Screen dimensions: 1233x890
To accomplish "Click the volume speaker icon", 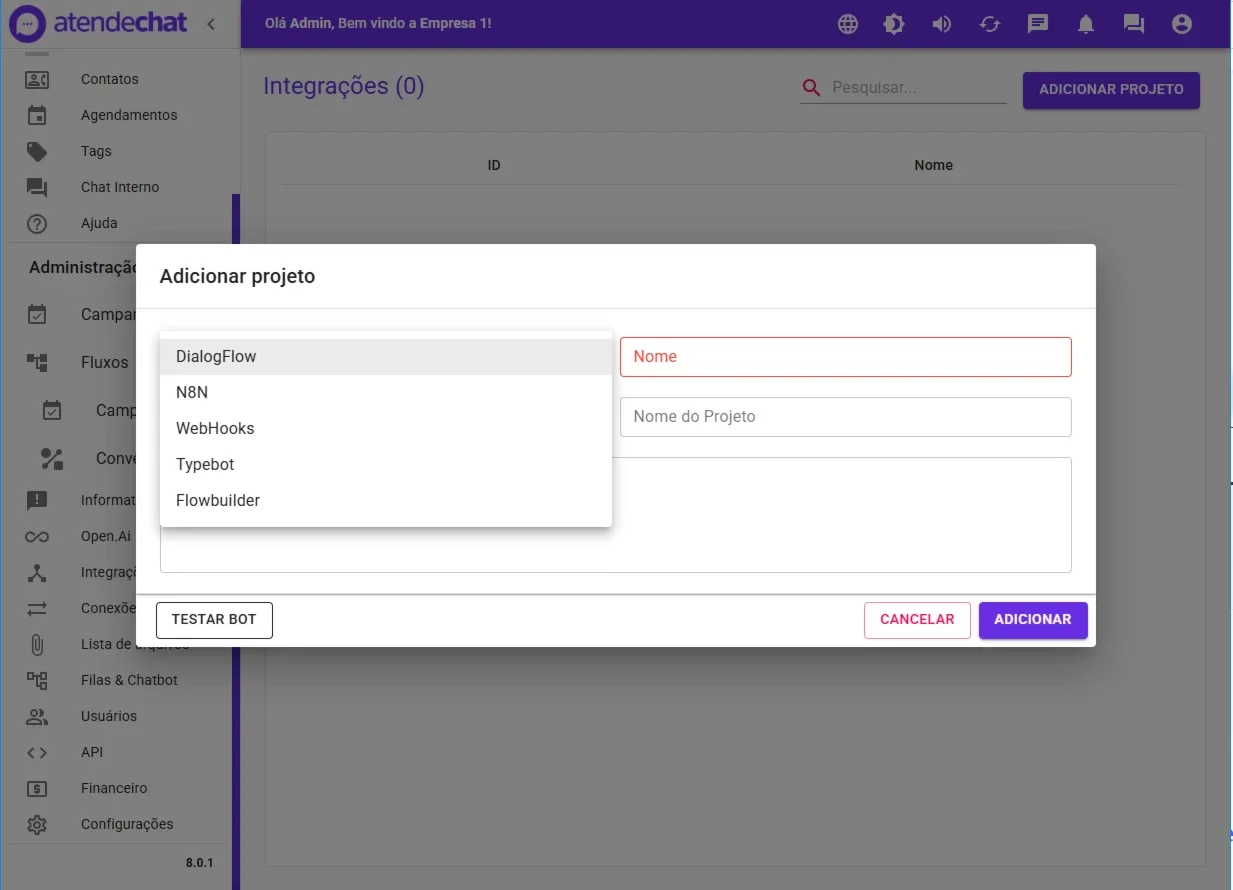I will coord(942,24).
